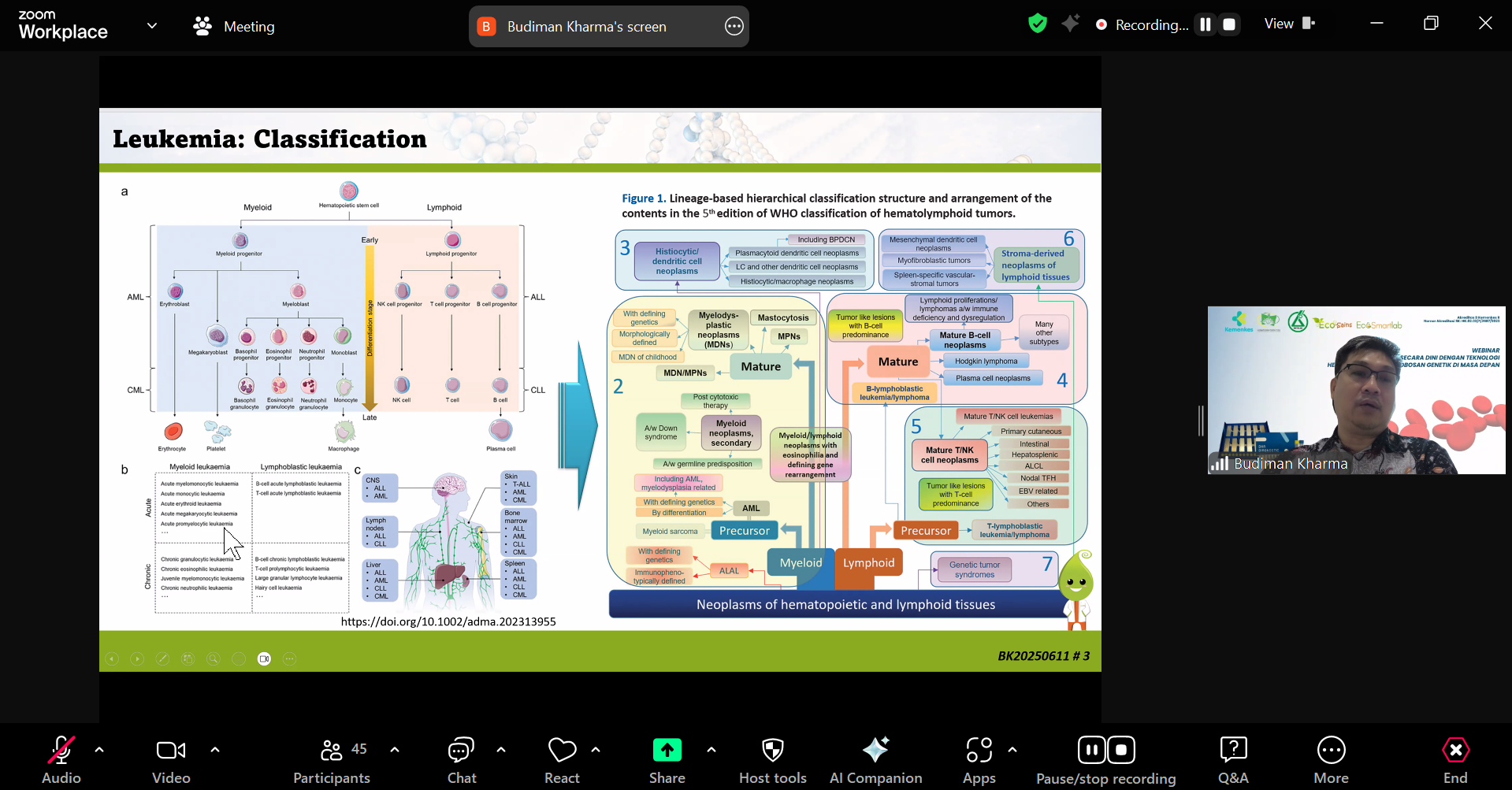Expand video options arrow
Viewport: 1512px width, 790px height.
215,750
